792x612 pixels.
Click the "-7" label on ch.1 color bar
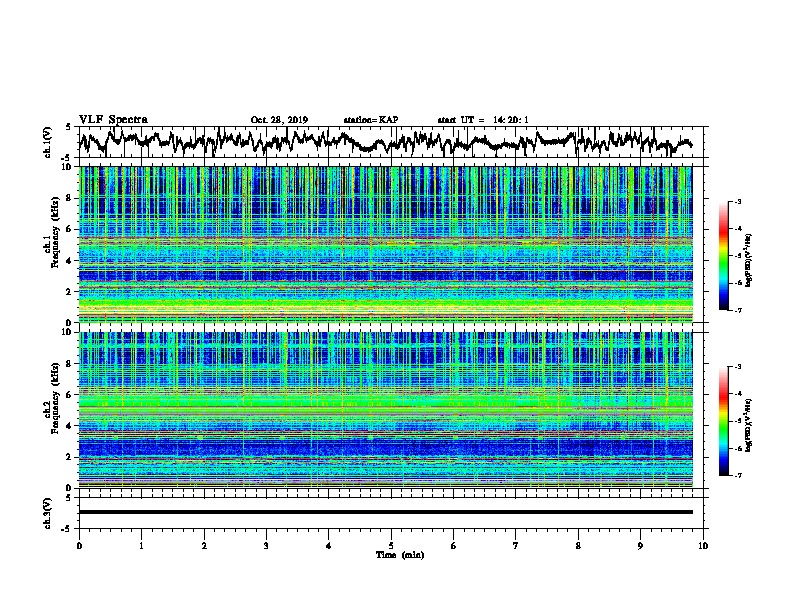coord(738,310)
